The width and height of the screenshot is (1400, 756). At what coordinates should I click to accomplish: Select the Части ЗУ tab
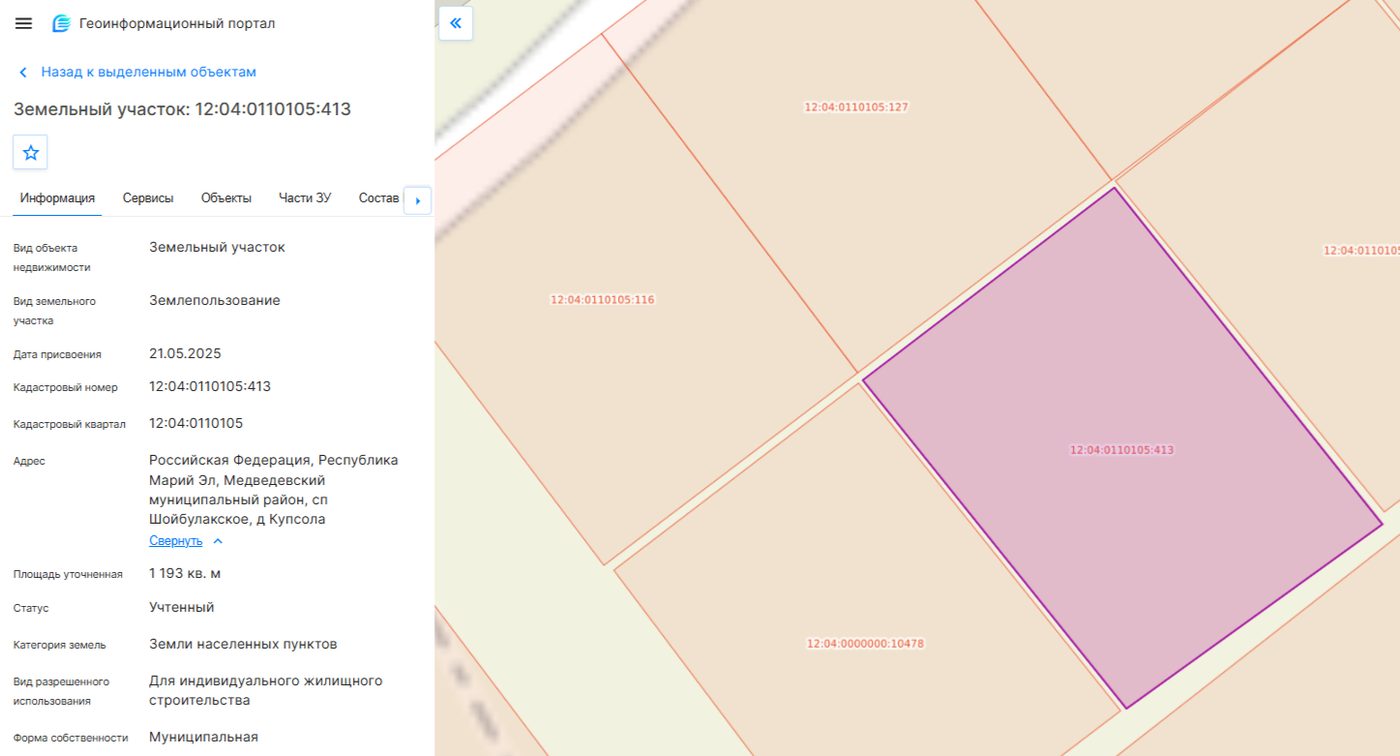[x=305, y=198]
